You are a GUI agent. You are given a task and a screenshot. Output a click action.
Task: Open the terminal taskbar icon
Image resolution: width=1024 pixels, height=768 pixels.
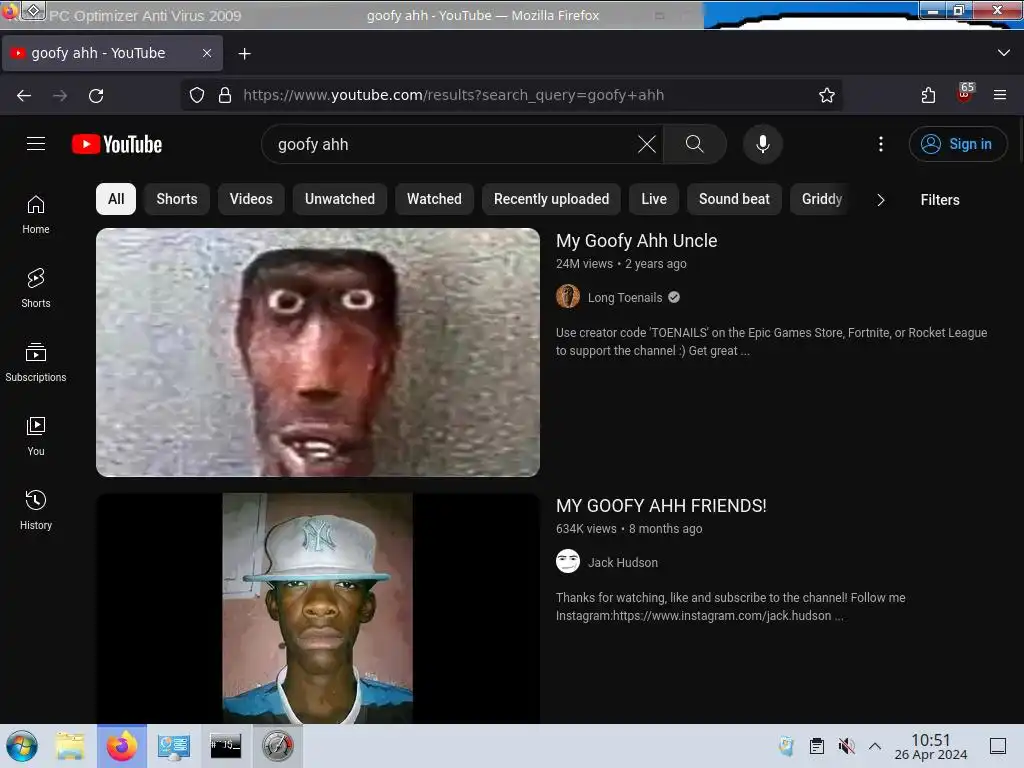(x=225, y=746)
